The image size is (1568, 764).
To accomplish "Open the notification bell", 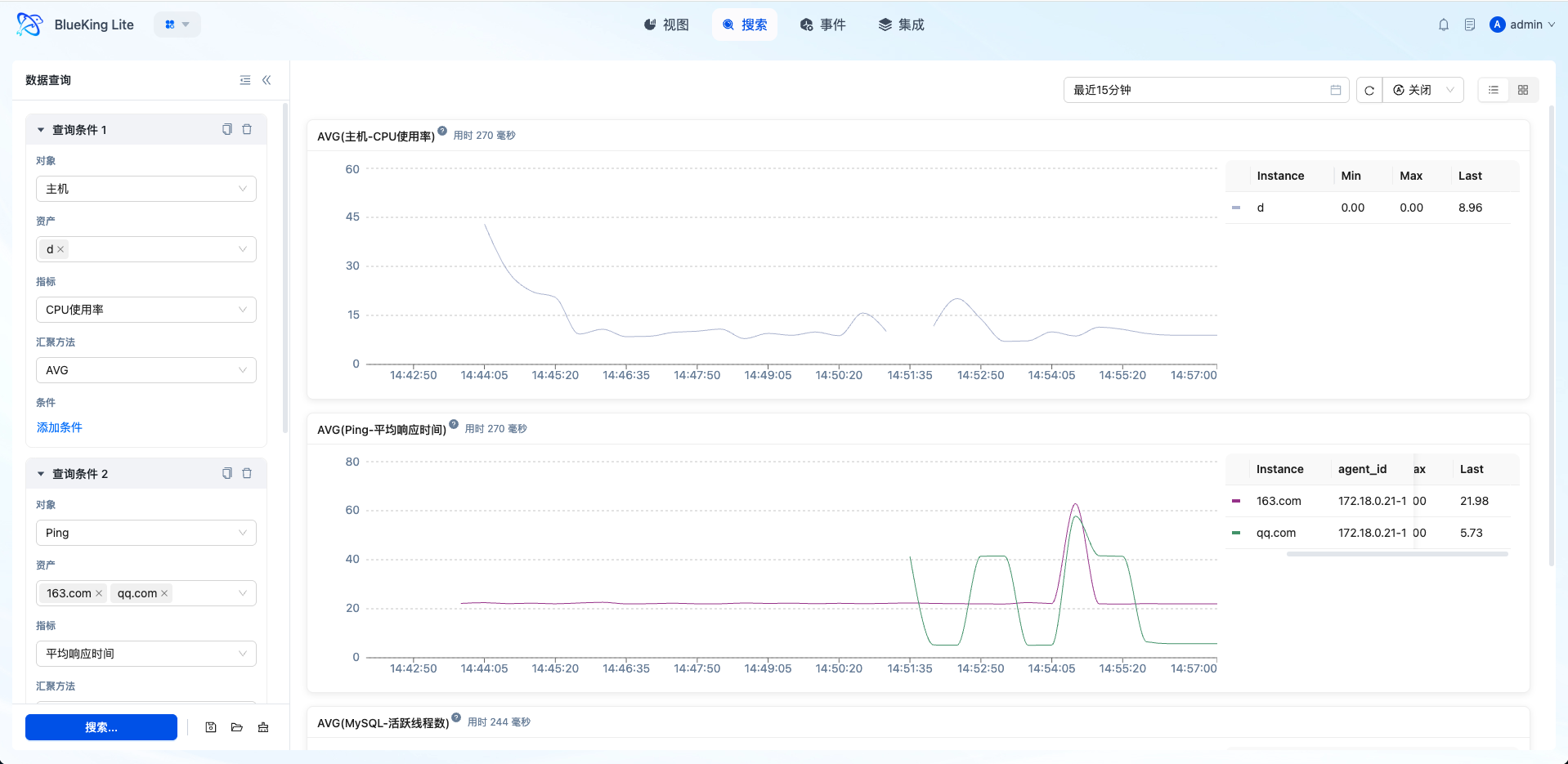I will (1444, 25).
